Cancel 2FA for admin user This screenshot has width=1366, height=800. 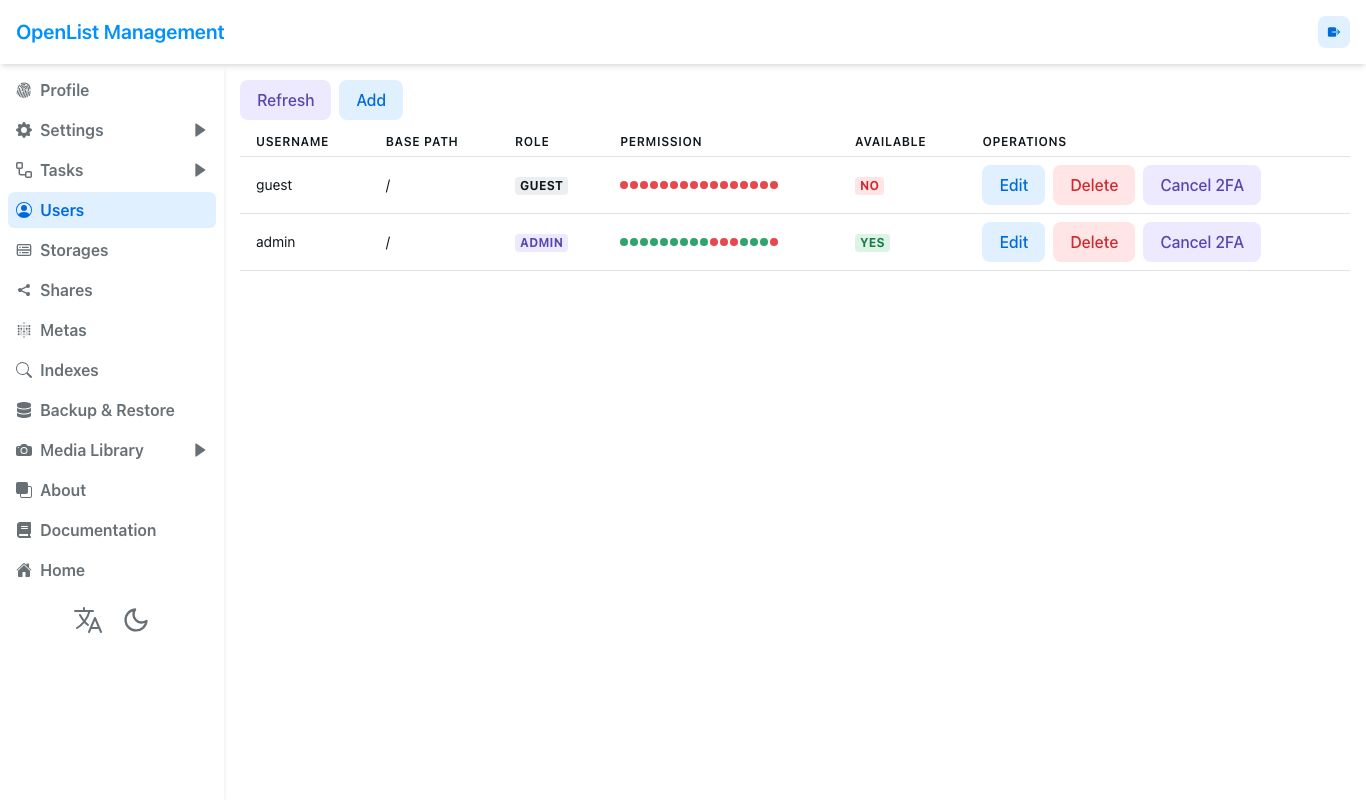(x=1202, y=242)
